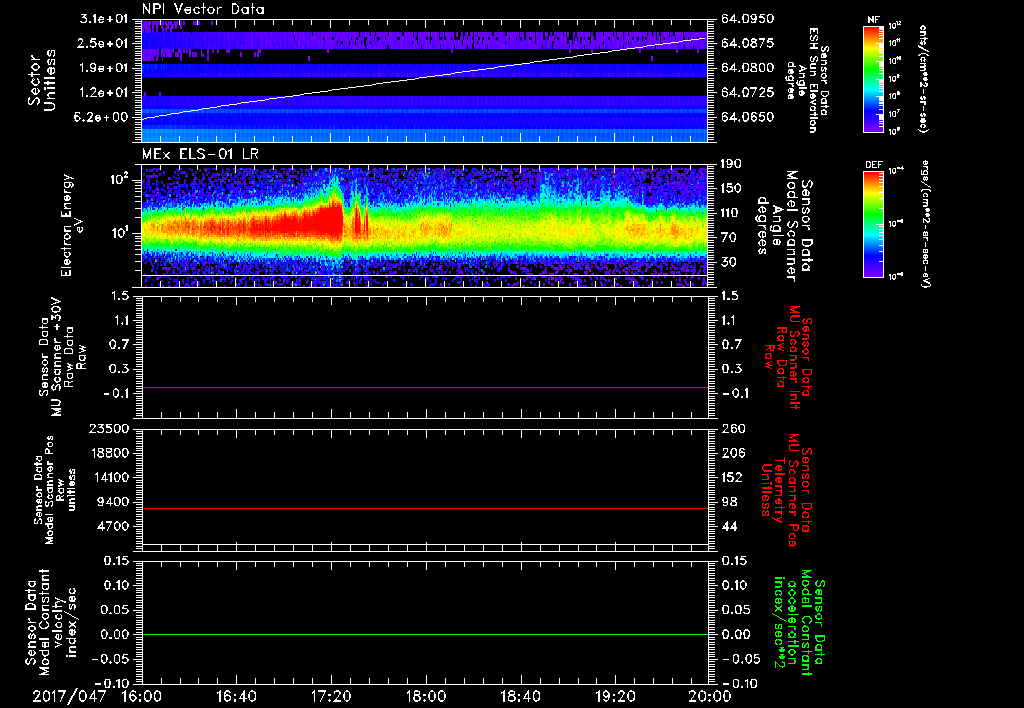Click the 98 telemetry tick value
This screenshot has height=708, width=1024.
(728, 502)
